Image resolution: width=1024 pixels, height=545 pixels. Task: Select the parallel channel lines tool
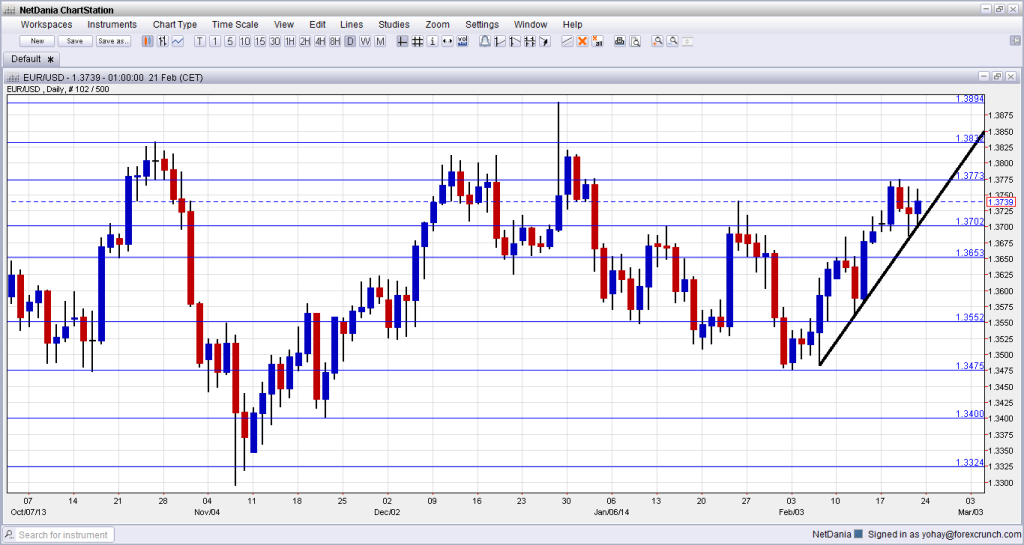click(567, 41)
